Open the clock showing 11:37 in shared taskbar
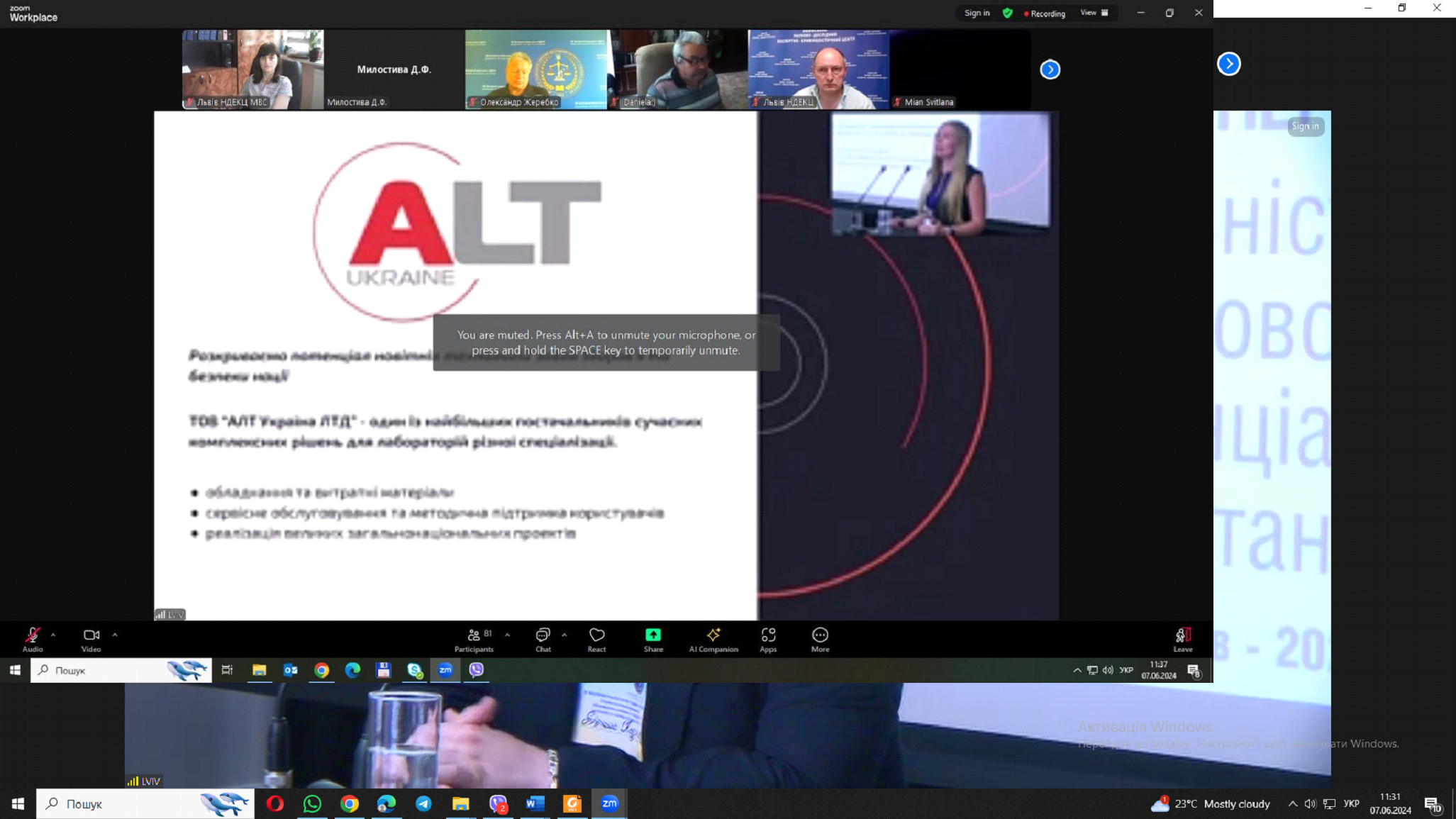The image size is (1456, 819). 1158,670
